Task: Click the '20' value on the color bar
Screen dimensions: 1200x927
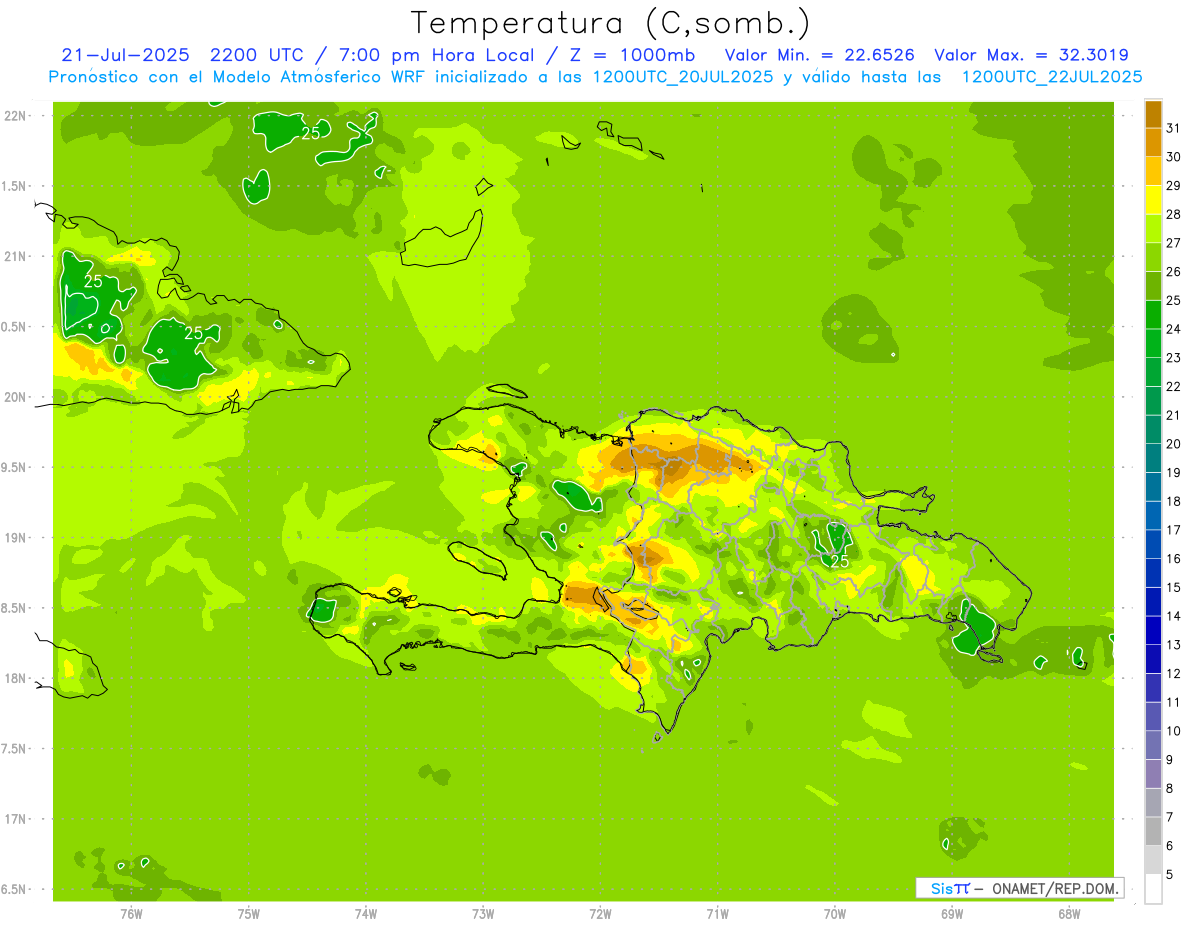Action: click(x=1173, y=444)
